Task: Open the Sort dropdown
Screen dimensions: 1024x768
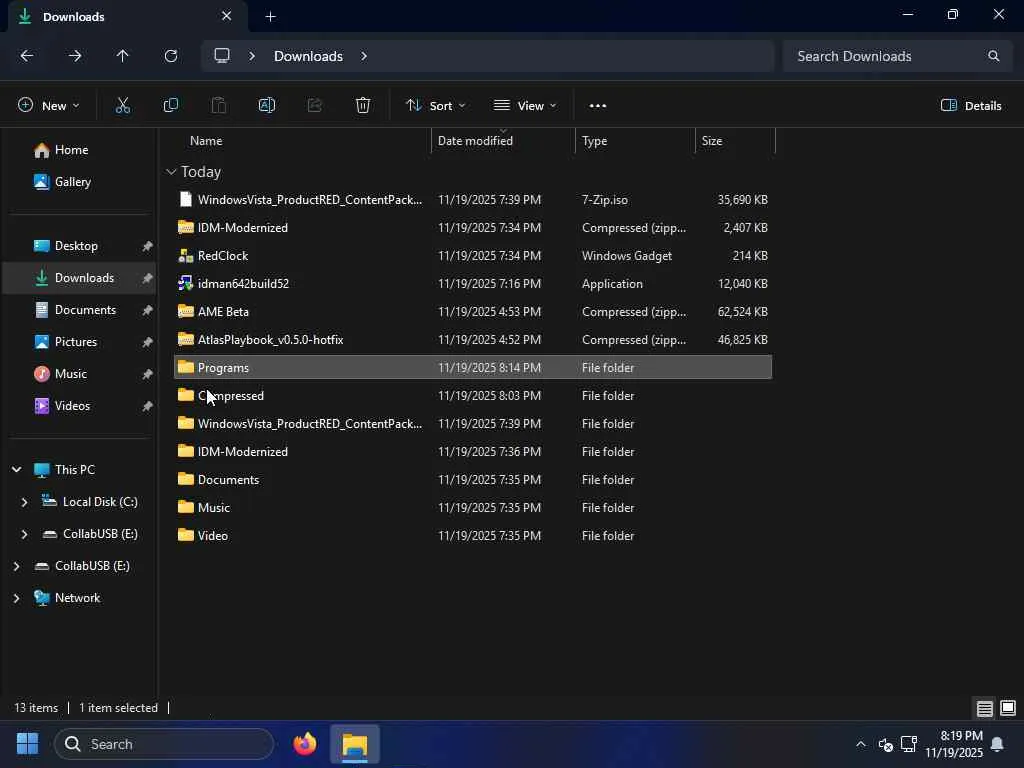Action: coord(436,105)
